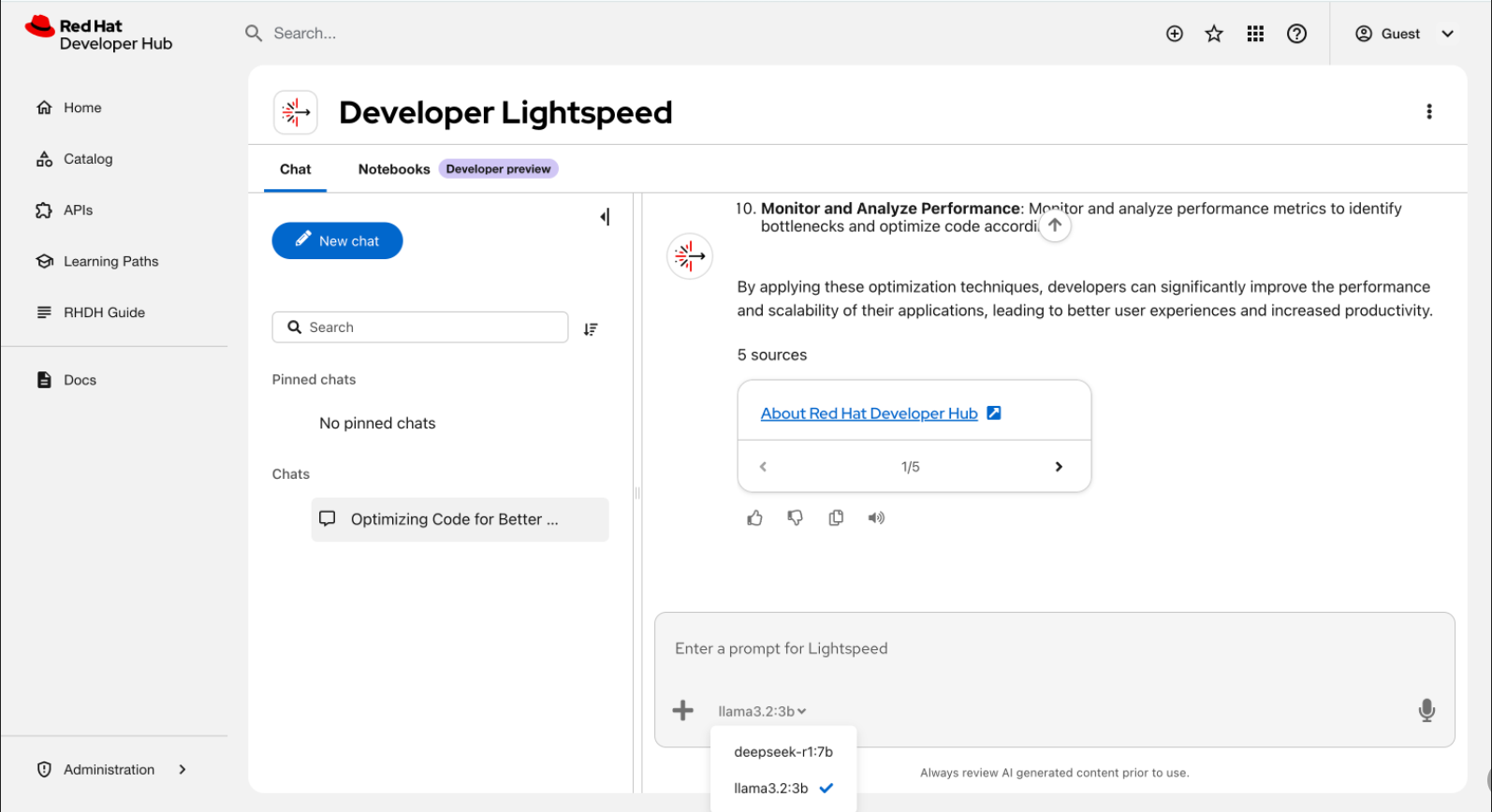Open starred items star icon

tap(1214, 34)
